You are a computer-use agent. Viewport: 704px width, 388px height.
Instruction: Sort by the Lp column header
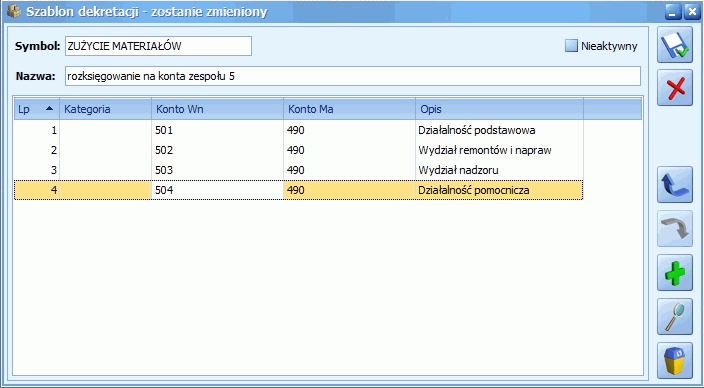point(37,109)
